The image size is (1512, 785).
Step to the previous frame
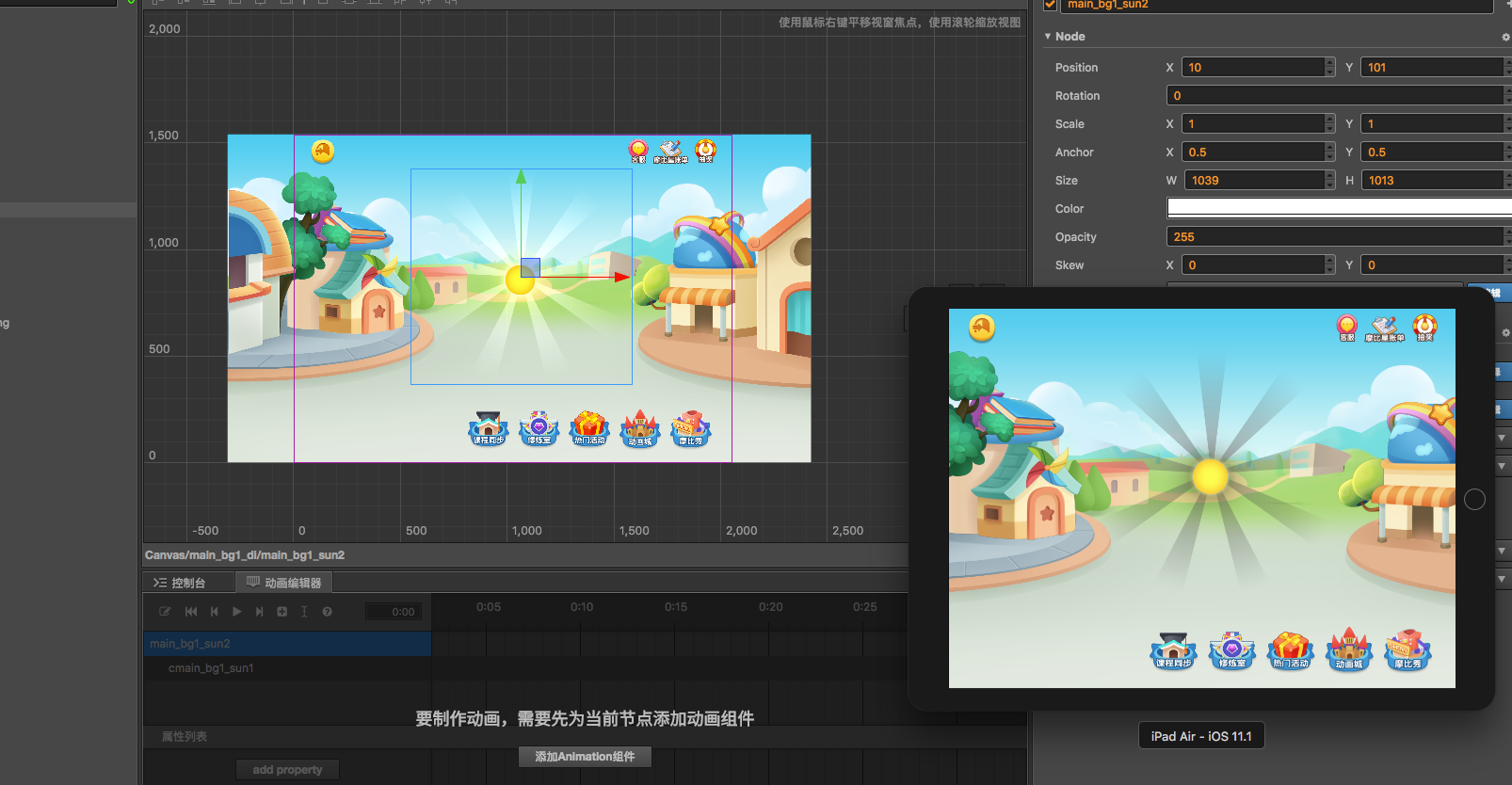point(215,612)
